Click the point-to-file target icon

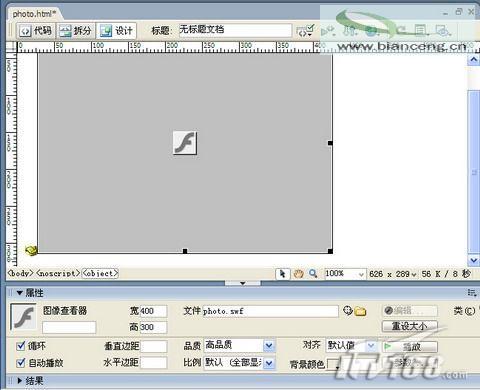(347, 311)
